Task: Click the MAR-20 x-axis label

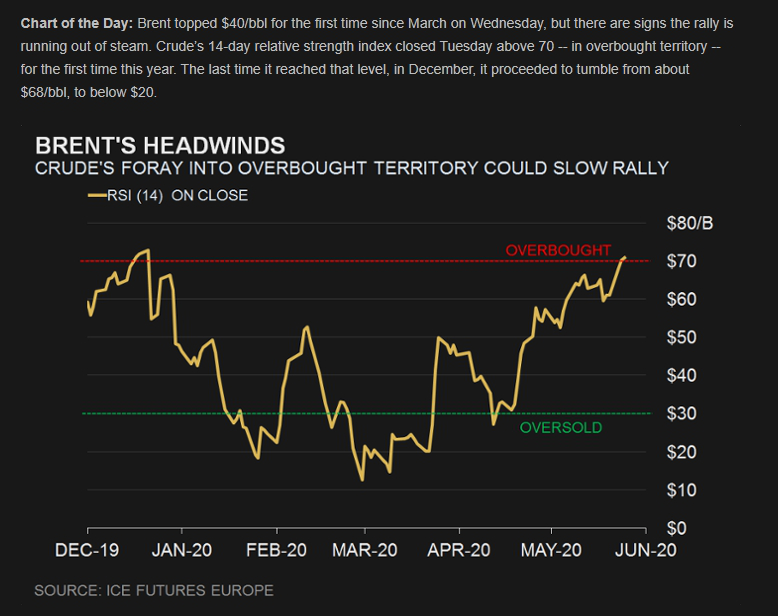Action: tap(365, 550)
